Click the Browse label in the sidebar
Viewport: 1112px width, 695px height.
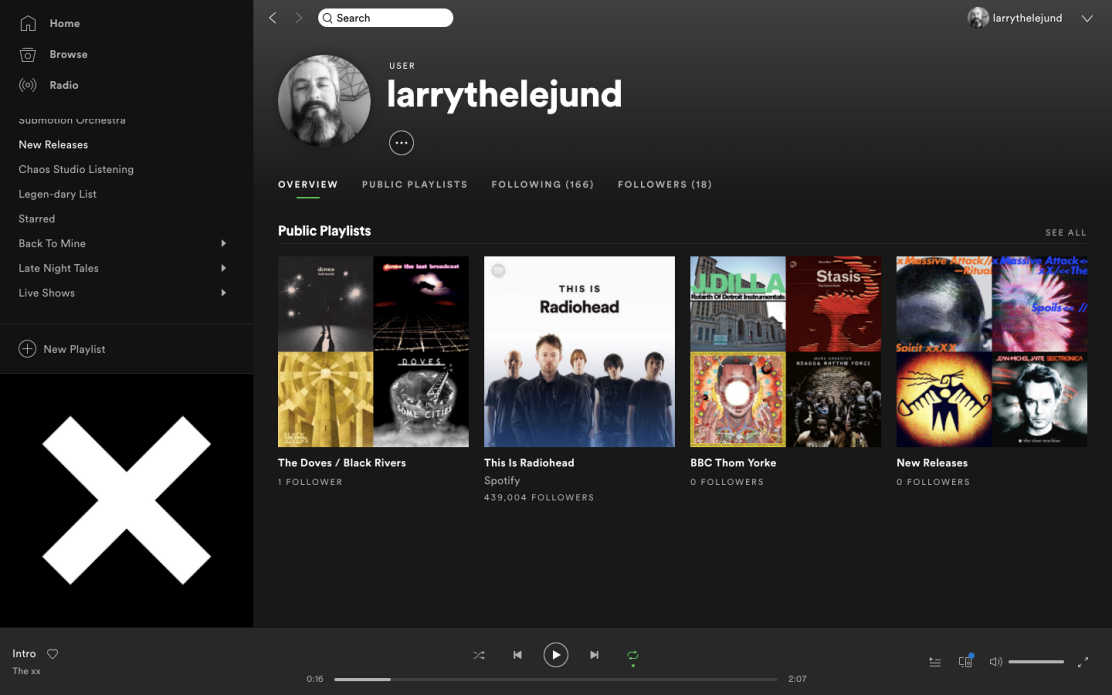click(x=69, y=55)
